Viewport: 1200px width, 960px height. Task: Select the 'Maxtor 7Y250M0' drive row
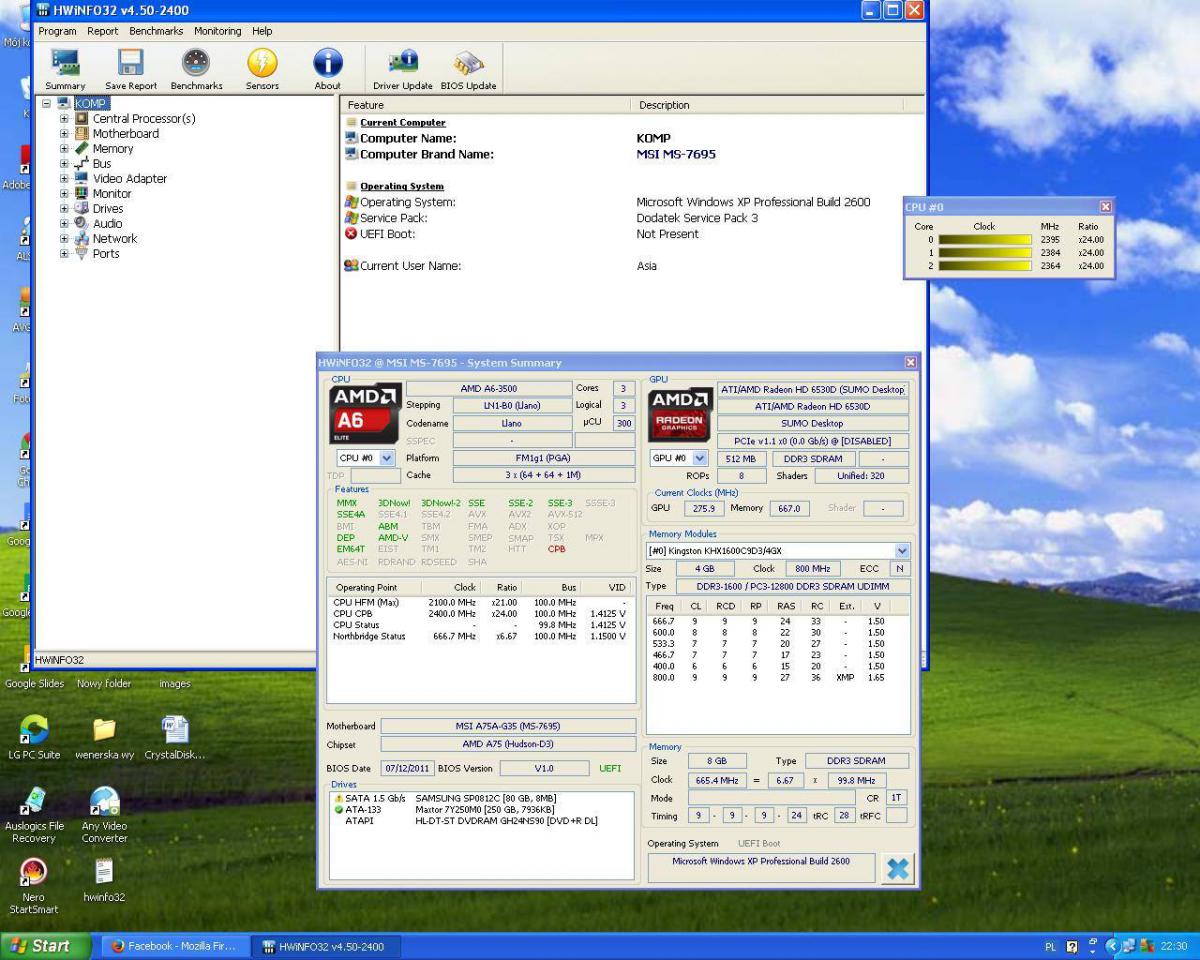tap(483, 809)
